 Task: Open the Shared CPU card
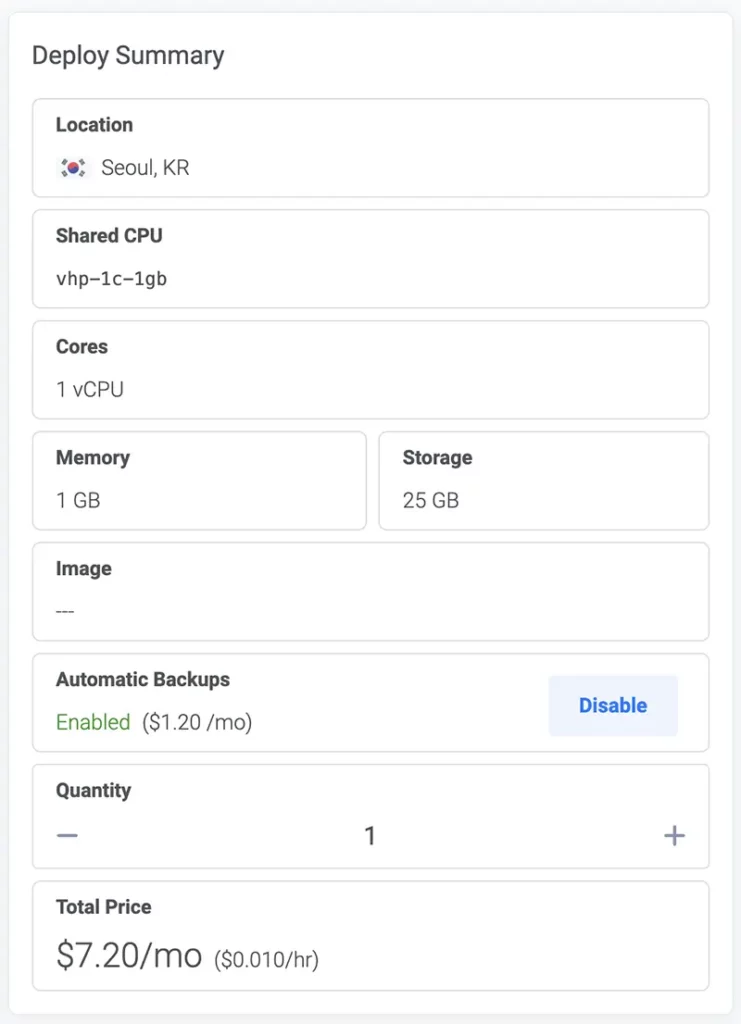pos(371,259)
